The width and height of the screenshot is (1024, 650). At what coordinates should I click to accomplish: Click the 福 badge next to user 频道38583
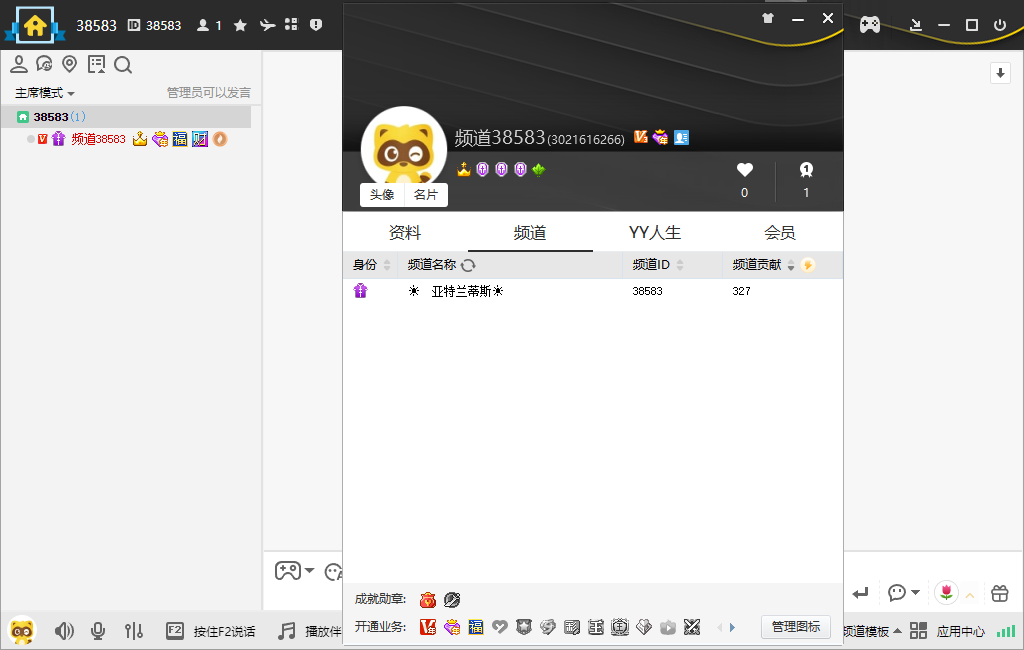180,139
